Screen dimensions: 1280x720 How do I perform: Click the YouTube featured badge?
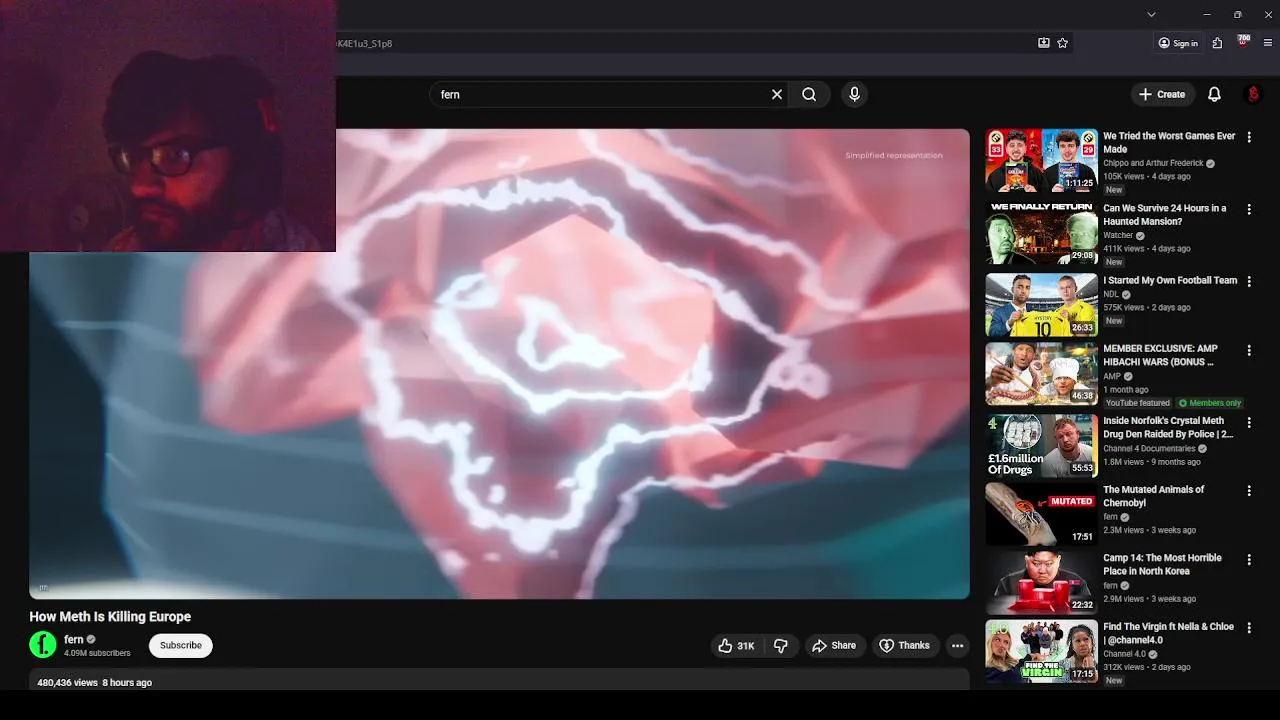click(x=1138, y=403)
